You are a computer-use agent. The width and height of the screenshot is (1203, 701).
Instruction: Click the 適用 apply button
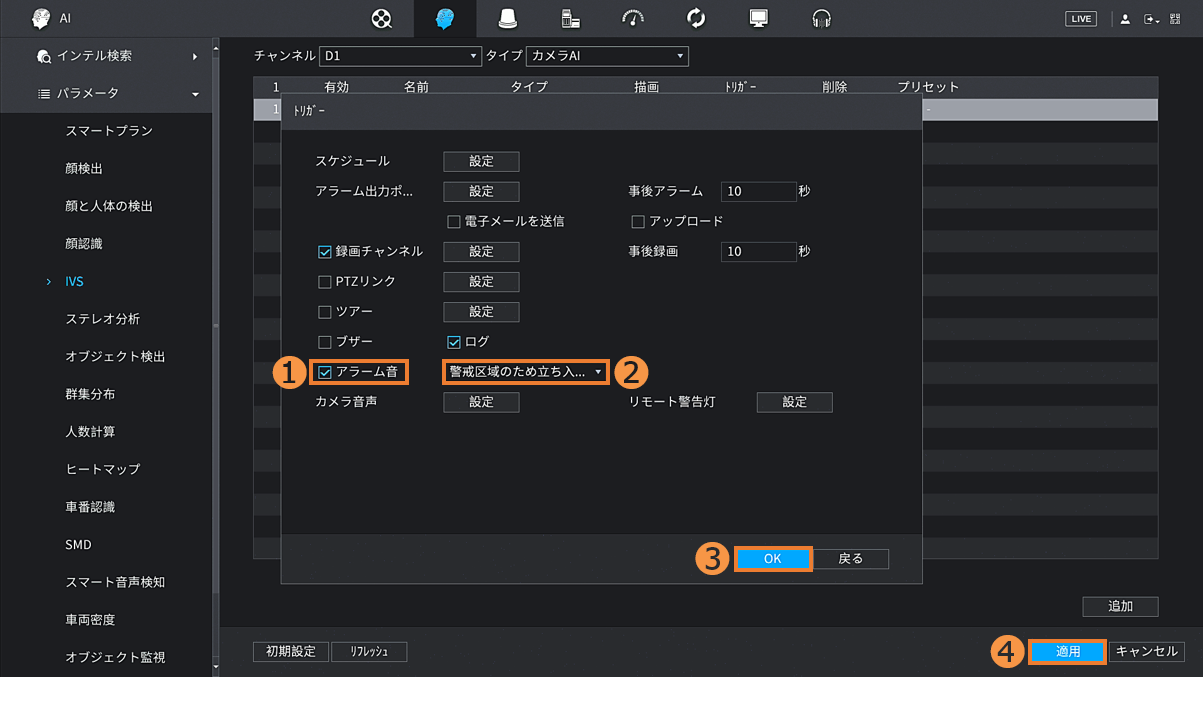pos(1067,652)
